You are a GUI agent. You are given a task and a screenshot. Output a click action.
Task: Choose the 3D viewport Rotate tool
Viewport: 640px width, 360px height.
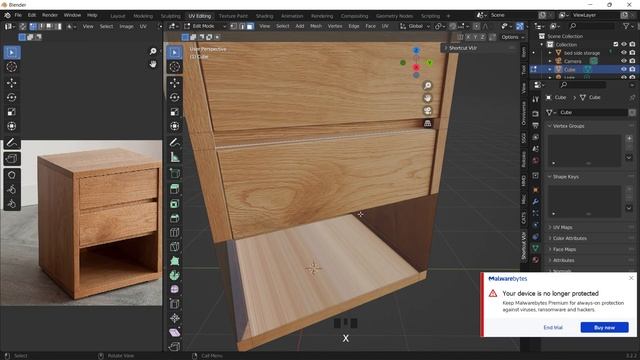click(x=175, y=97)
